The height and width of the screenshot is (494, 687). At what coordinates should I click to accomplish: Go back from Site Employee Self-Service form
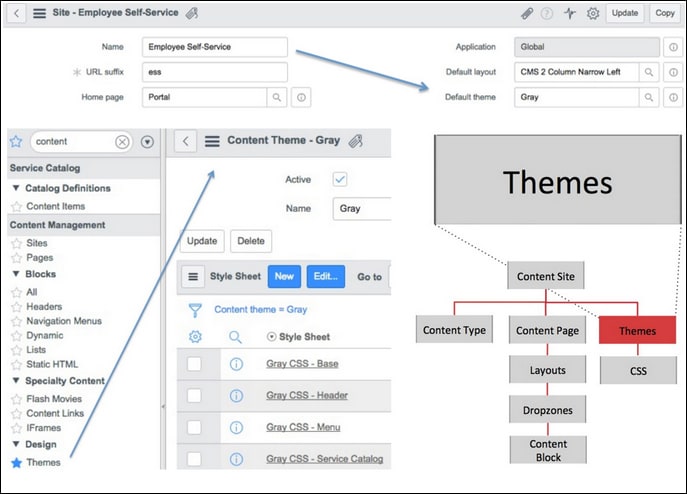16,13
